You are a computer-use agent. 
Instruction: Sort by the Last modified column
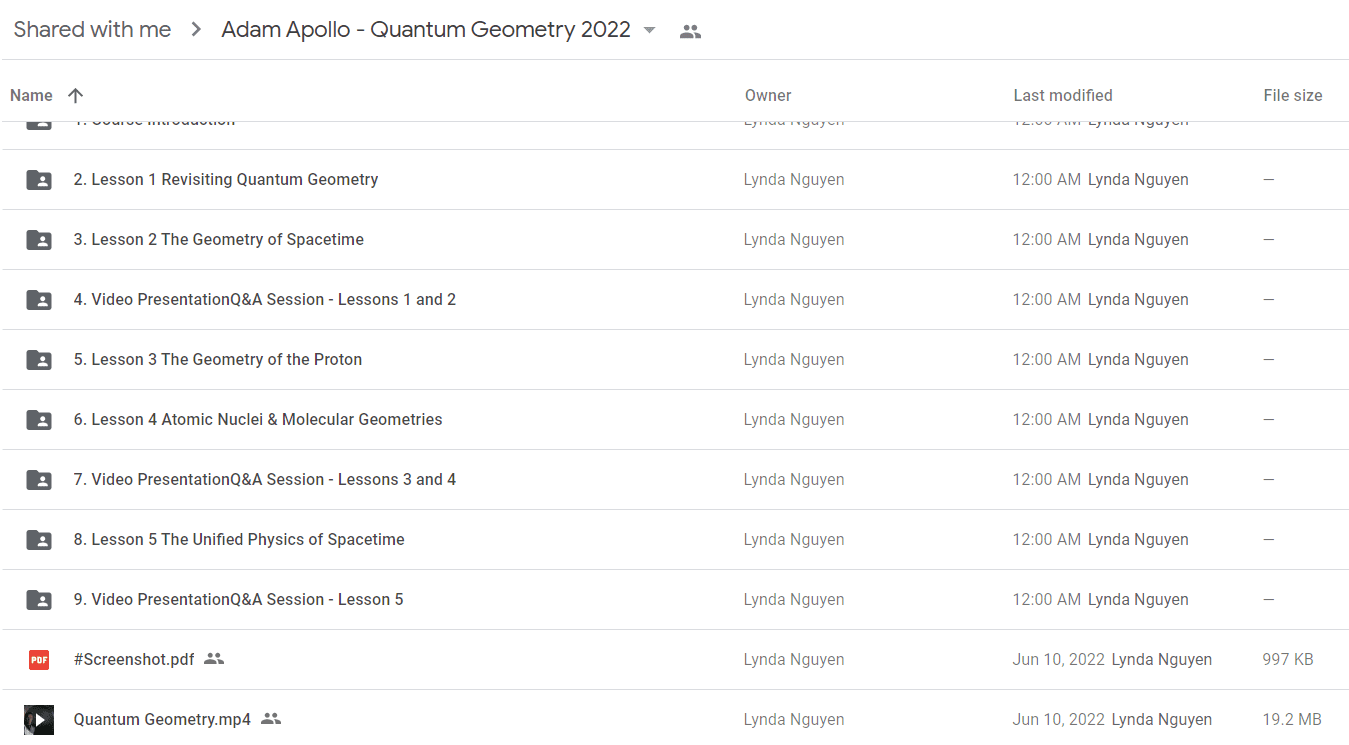pos(1062,96)
